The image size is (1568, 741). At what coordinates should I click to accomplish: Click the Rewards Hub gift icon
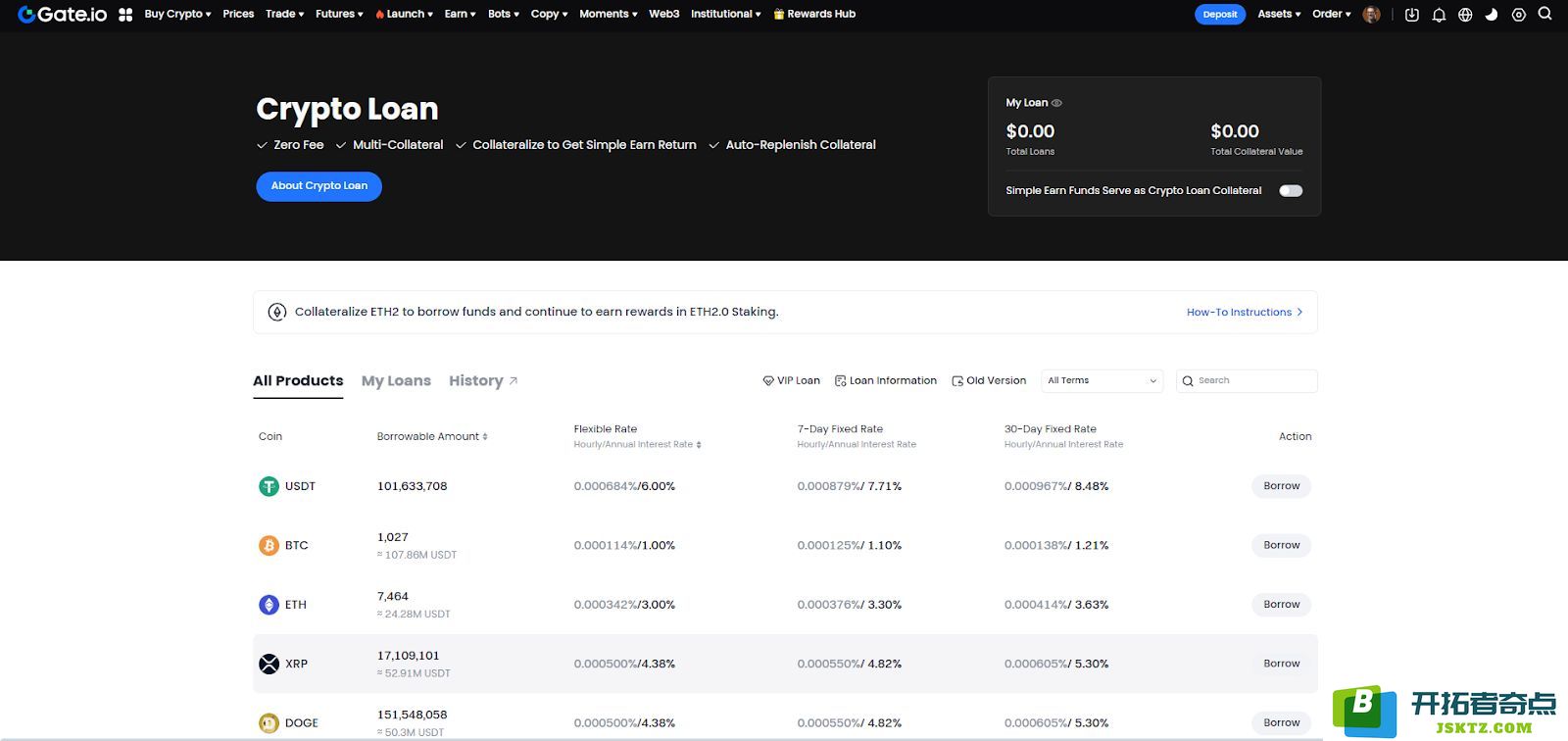point(779,15)
